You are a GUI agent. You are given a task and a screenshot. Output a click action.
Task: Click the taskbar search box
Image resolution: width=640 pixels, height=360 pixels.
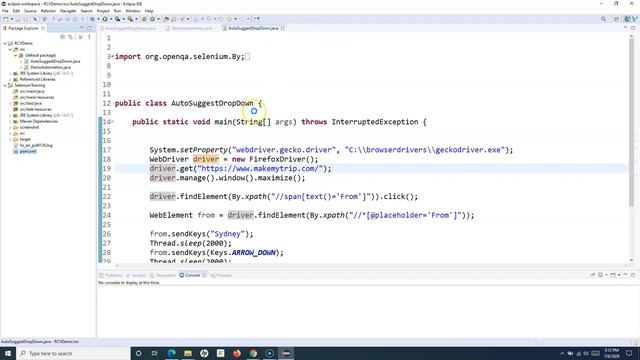[x=73, y=353]
